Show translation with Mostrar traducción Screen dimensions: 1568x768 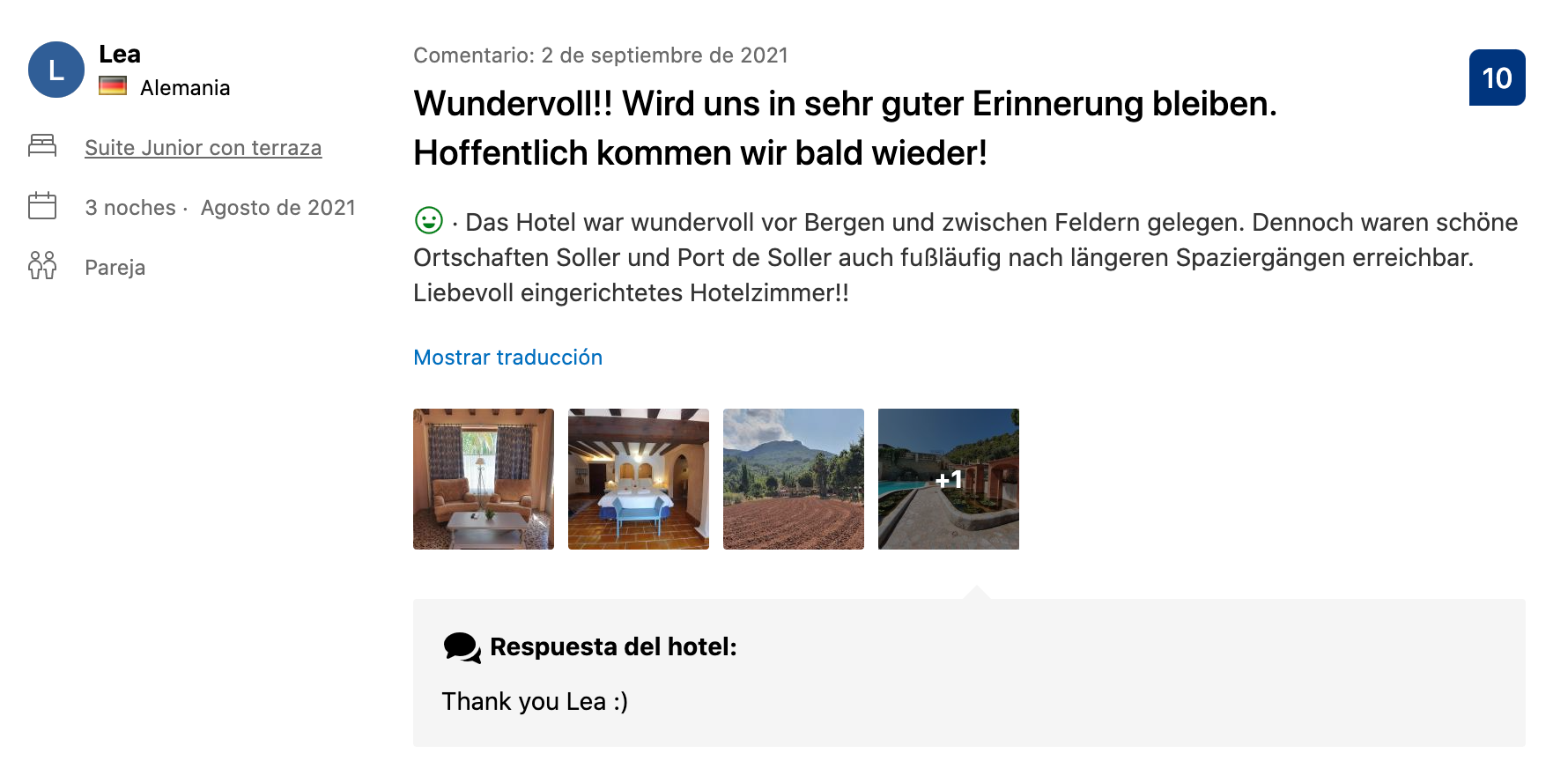[x=508, y=357]
